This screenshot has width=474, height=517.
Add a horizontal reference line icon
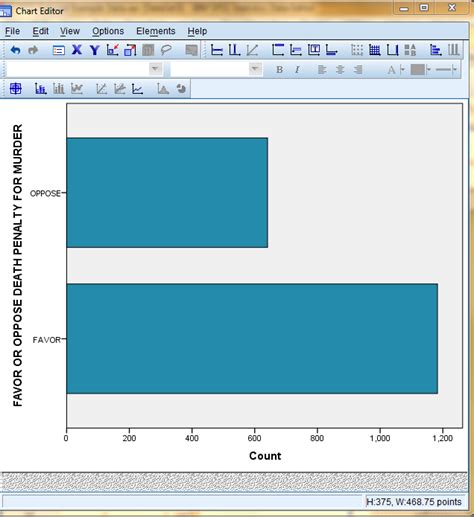[x=217, y=50]
